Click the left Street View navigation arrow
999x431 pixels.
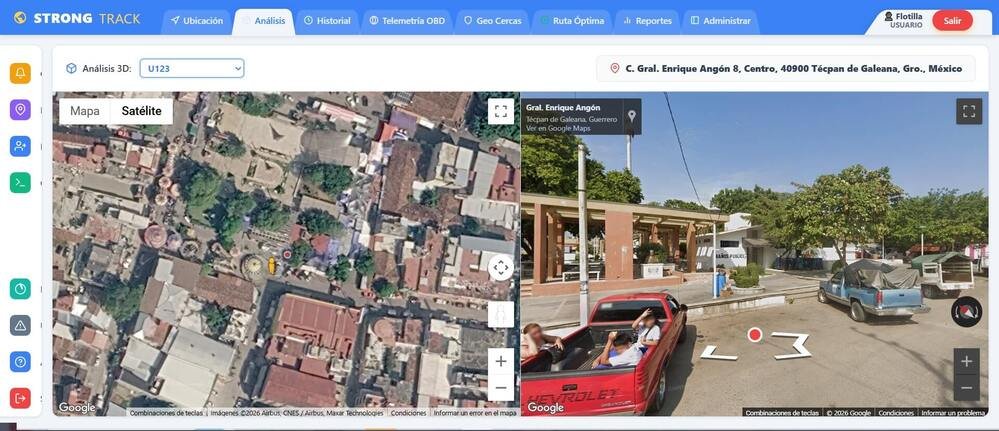tap(719, 353)
